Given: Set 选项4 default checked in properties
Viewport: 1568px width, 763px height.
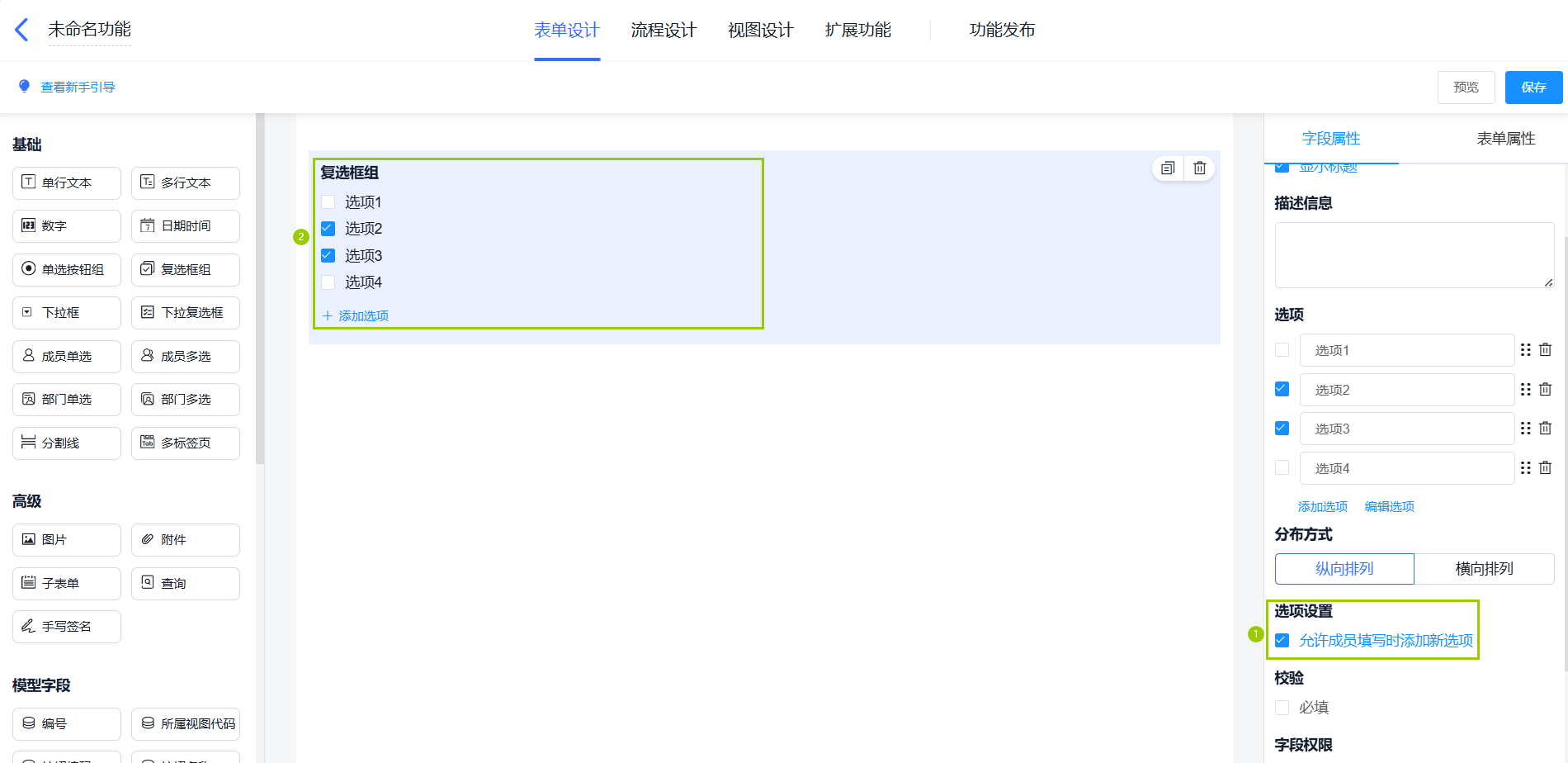Looking at the screenshot, I should [x=1282, y=468].
